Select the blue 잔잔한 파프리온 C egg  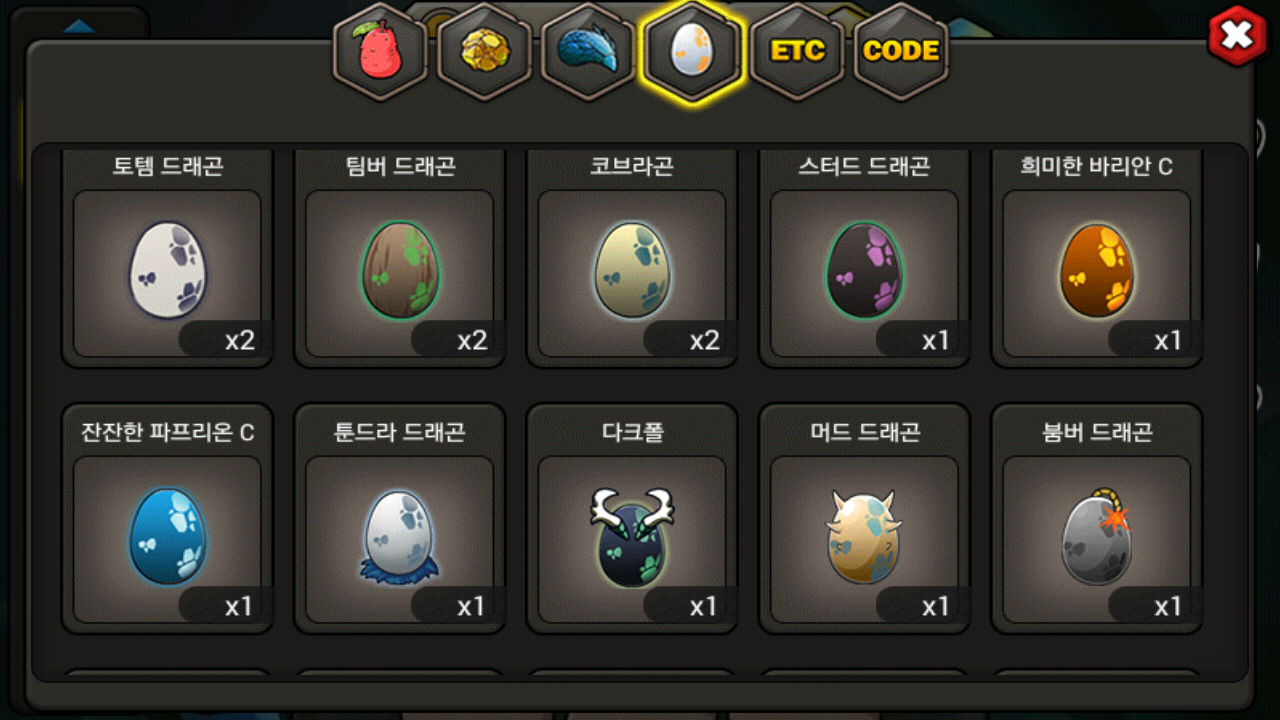(167, 537)
